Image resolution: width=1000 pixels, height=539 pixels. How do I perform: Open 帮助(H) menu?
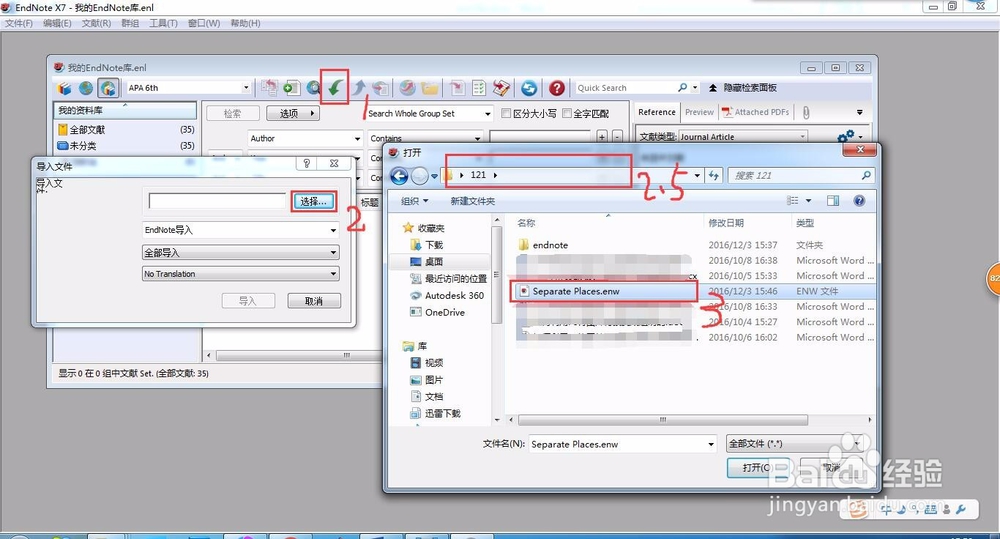pyautogui.click(x=246, y=23)
